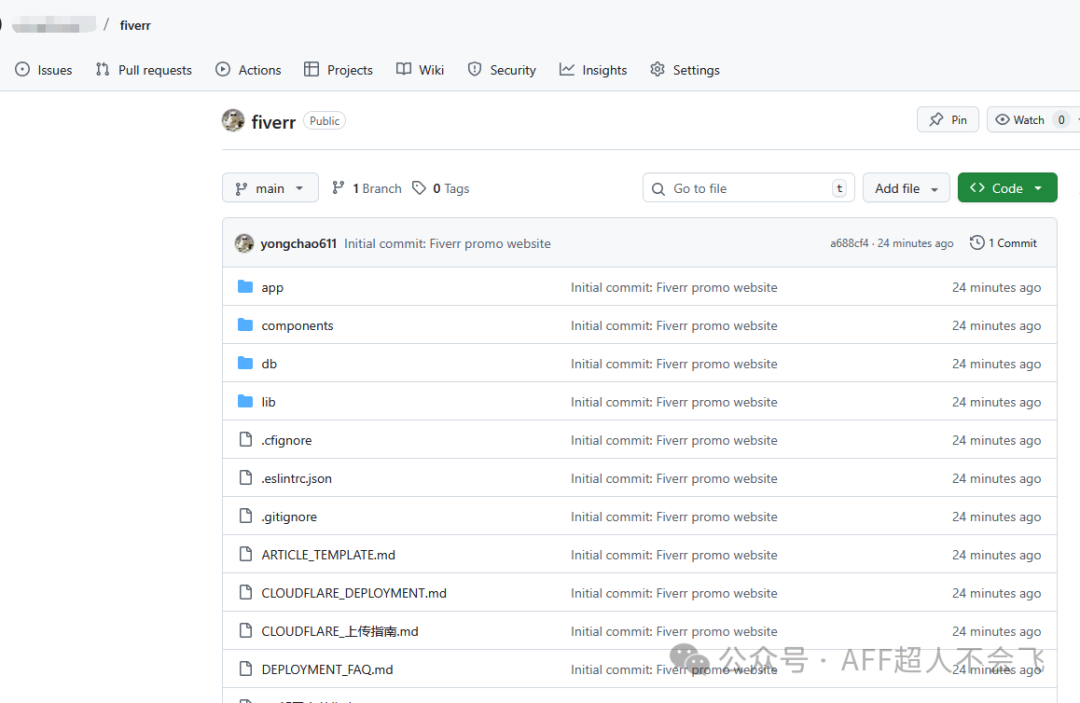1080x703 pixels.
Task: Click commit message in the db row
Action: coord(674,364)
